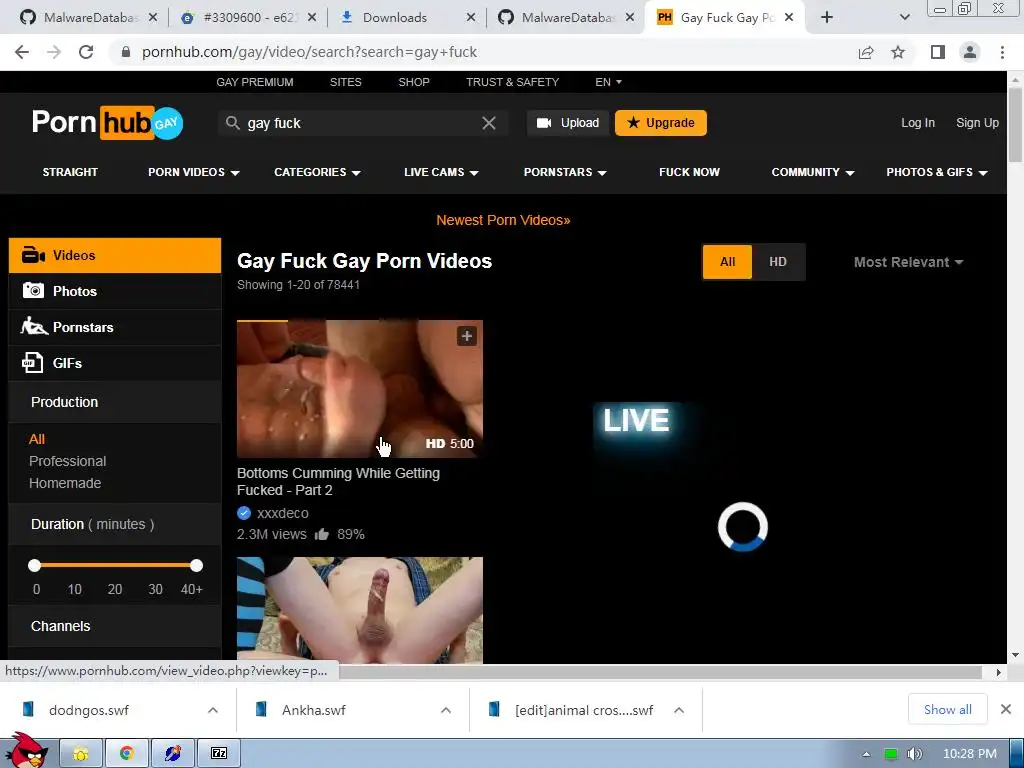Click the forward navigation arrow
The image size is (1024, 768).
(54, 52)
